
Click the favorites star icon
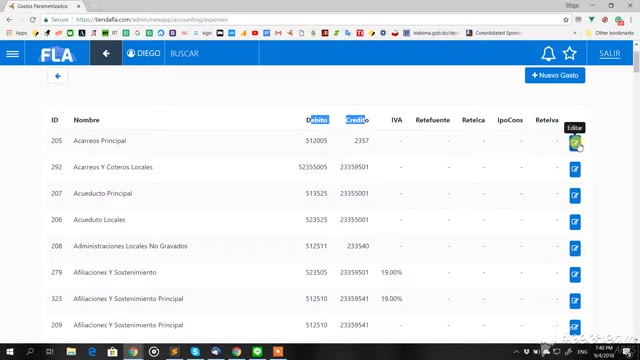coord(569,53)
